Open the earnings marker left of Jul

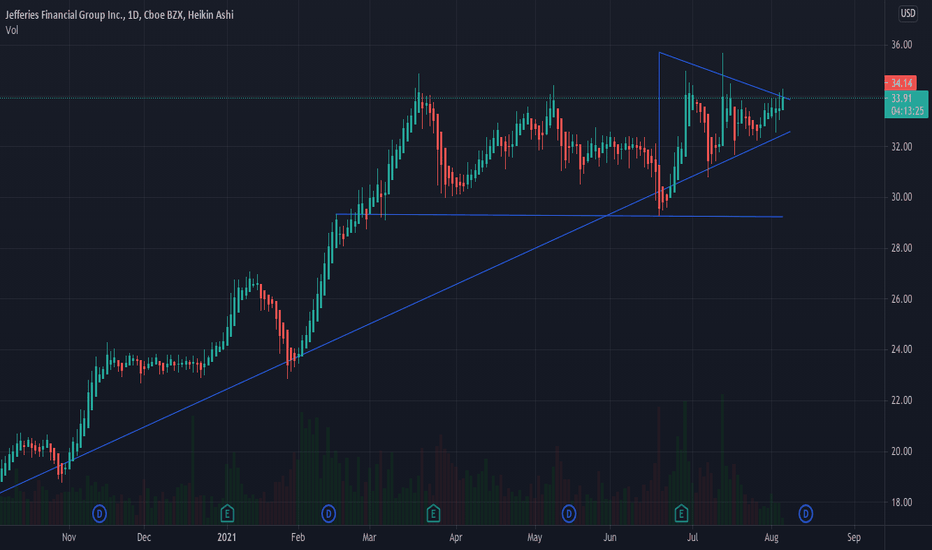tap(681, 513)
